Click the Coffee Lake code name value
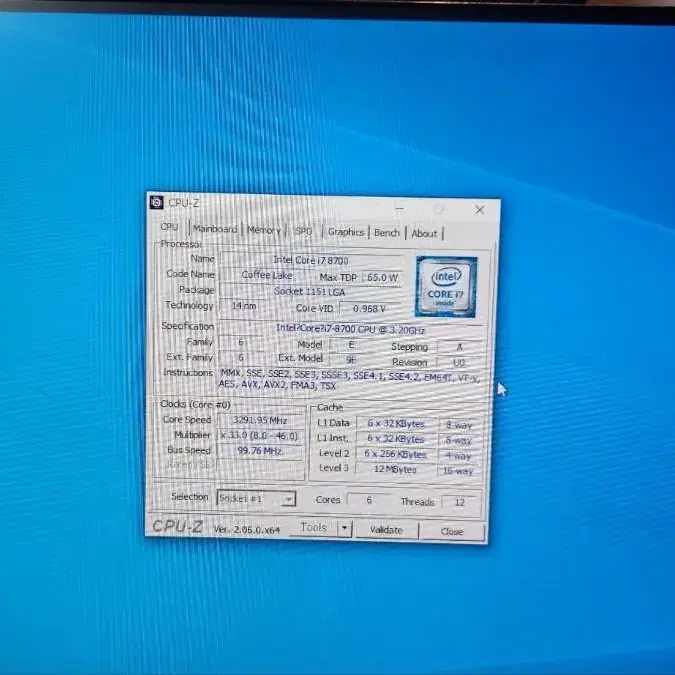 click(266, 275)
